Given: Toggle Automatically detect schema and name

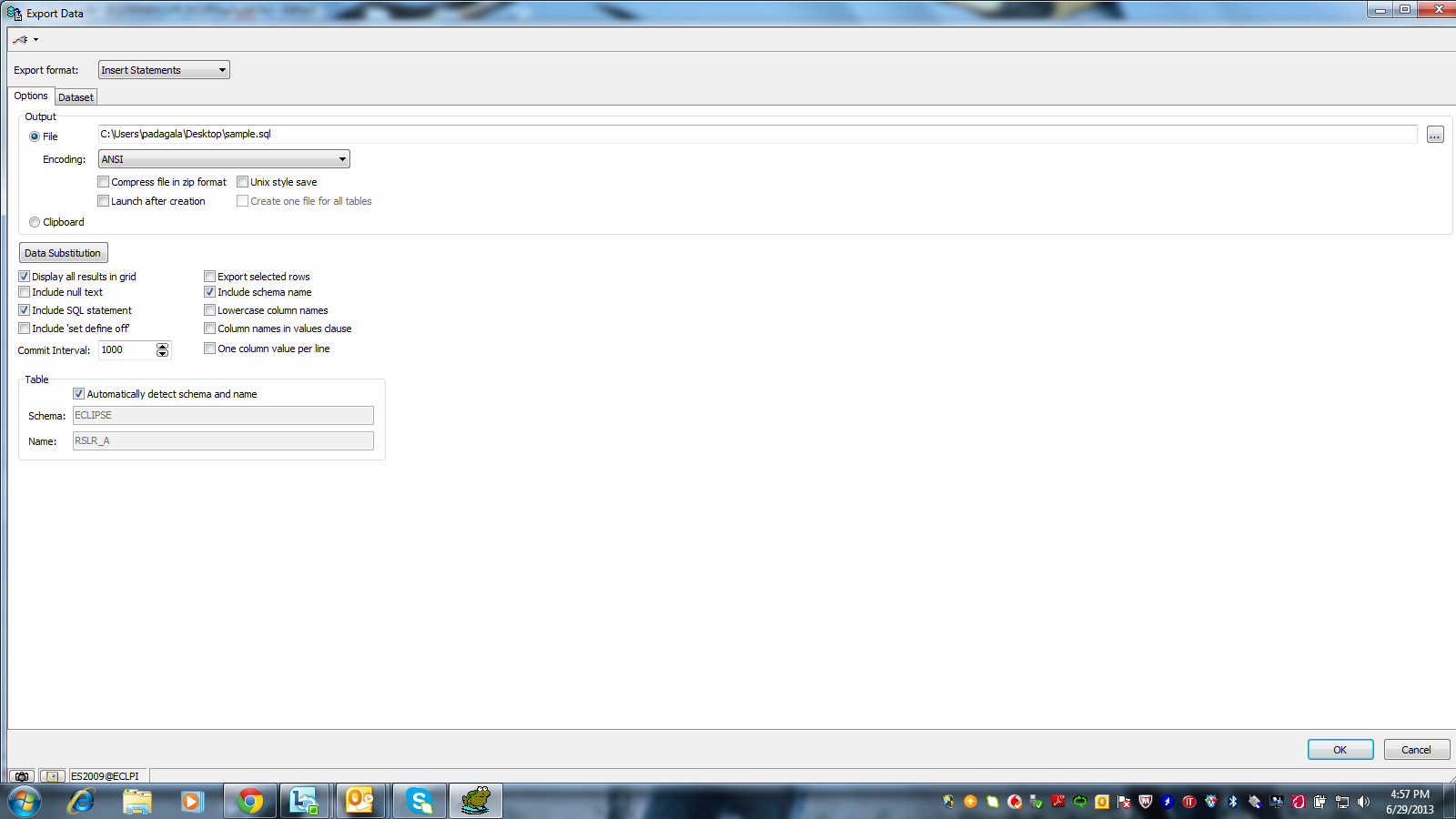Looking at the screenshot, I should click(79, 394).
